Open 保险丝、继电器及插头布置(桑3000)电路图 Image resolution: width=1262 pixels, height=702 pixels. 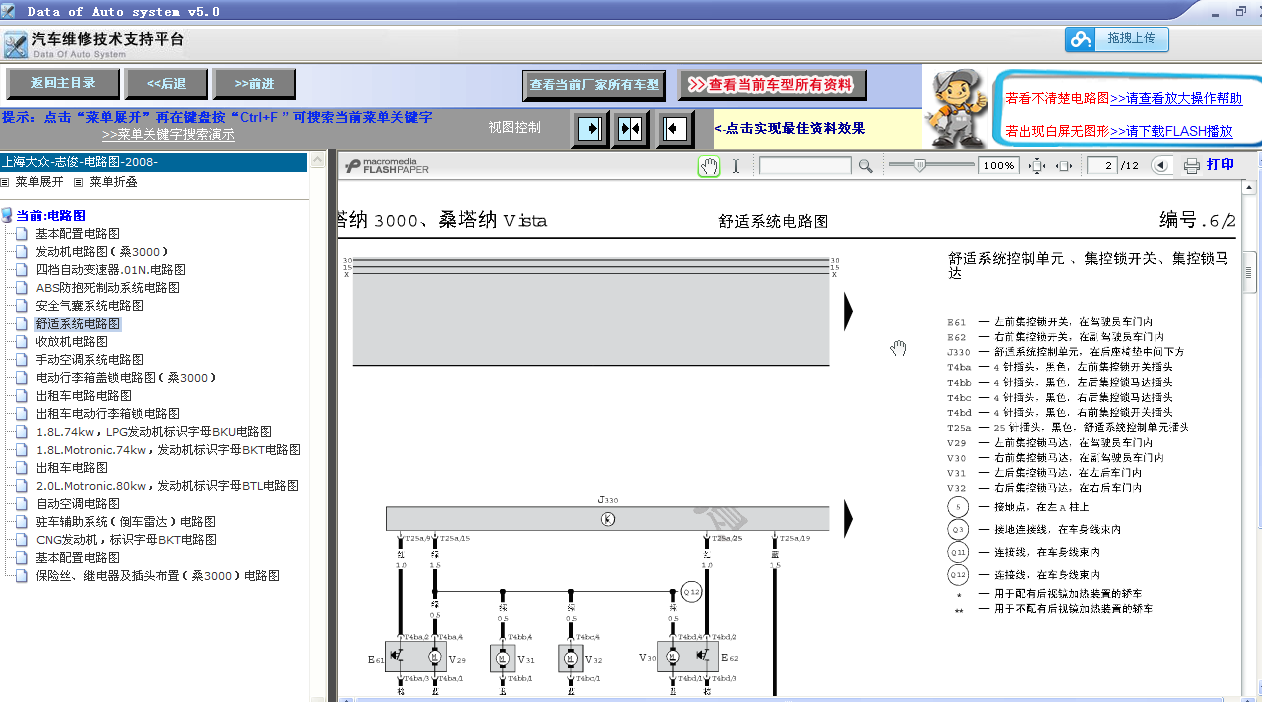(157, 576)
